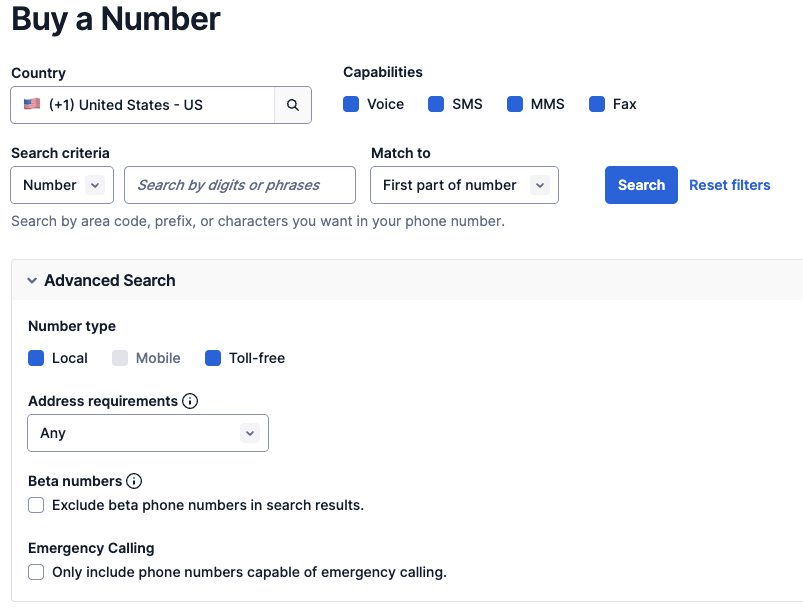The width and height of the screenshot is (803, 614).
Task: Uncheck the Local number type
Action: coord(36,358)
